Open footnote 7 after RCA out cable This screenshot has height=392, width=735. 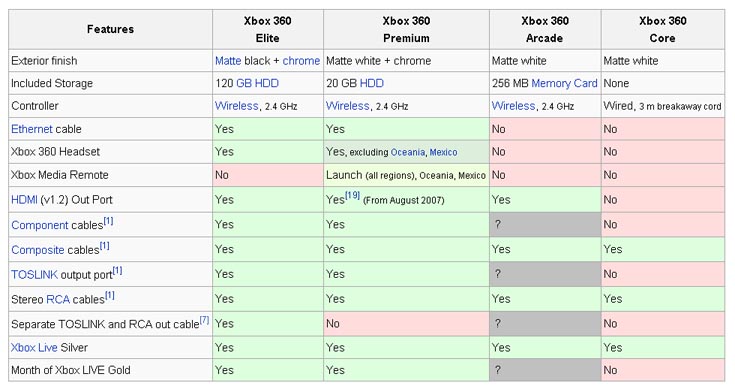(204, 320)
